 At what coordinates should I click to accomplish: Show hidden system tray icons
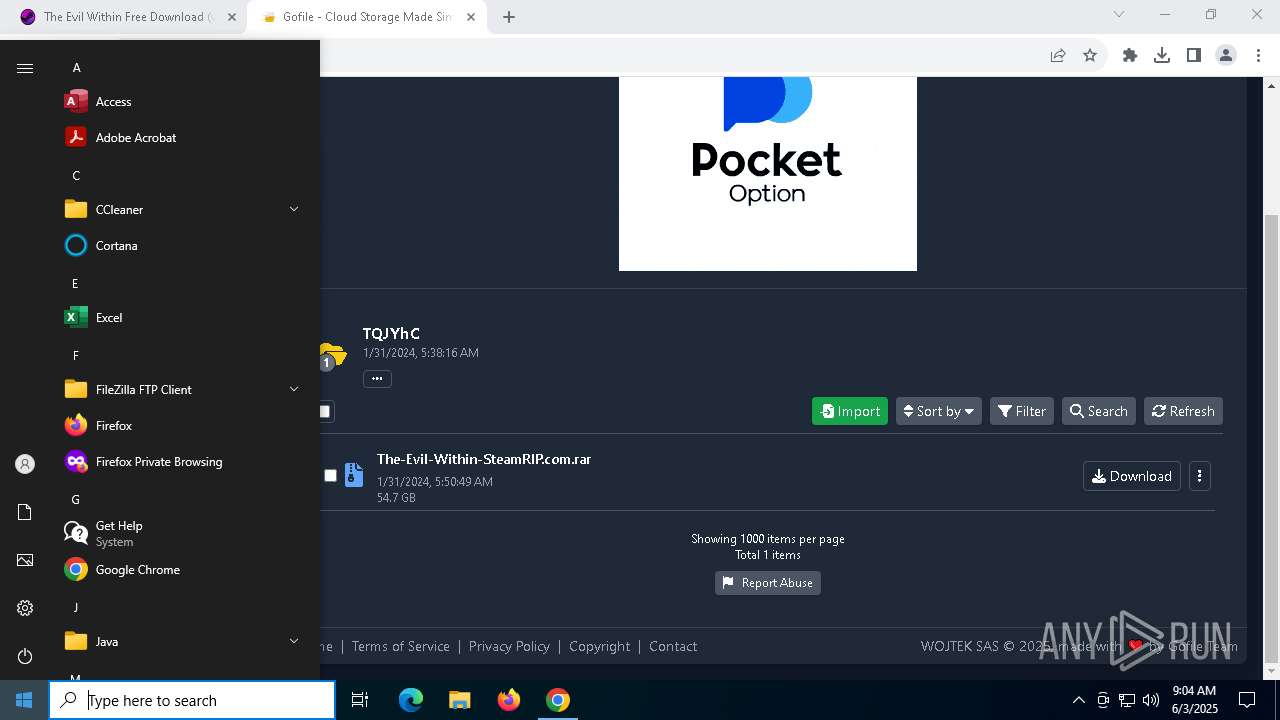point(1078,700)
